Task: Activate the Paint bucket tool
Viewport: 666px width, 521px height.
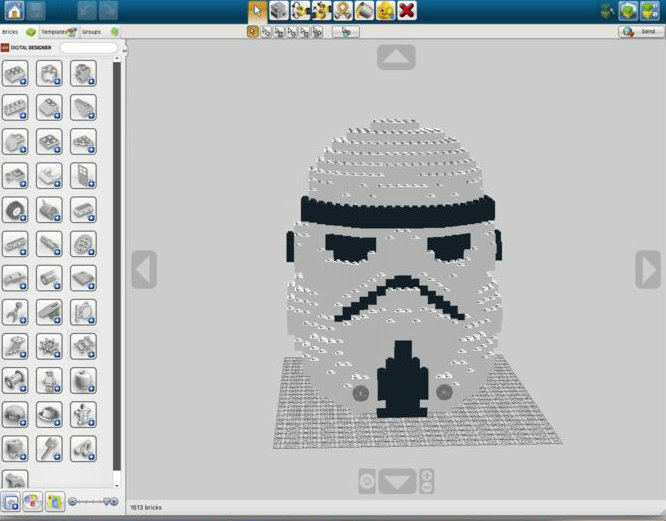Action: pyautogui.click(x=364, y=11)
